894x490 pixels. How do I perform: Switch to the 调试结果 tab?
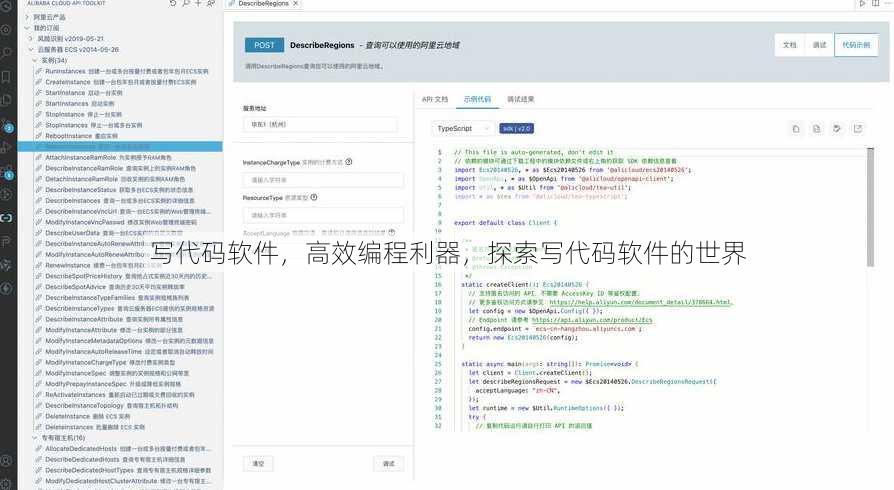click(521, 99)
